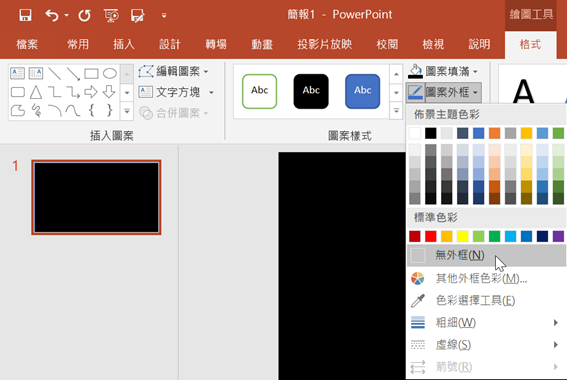
Task: Open the 檢視 tab
Action: 433,44
